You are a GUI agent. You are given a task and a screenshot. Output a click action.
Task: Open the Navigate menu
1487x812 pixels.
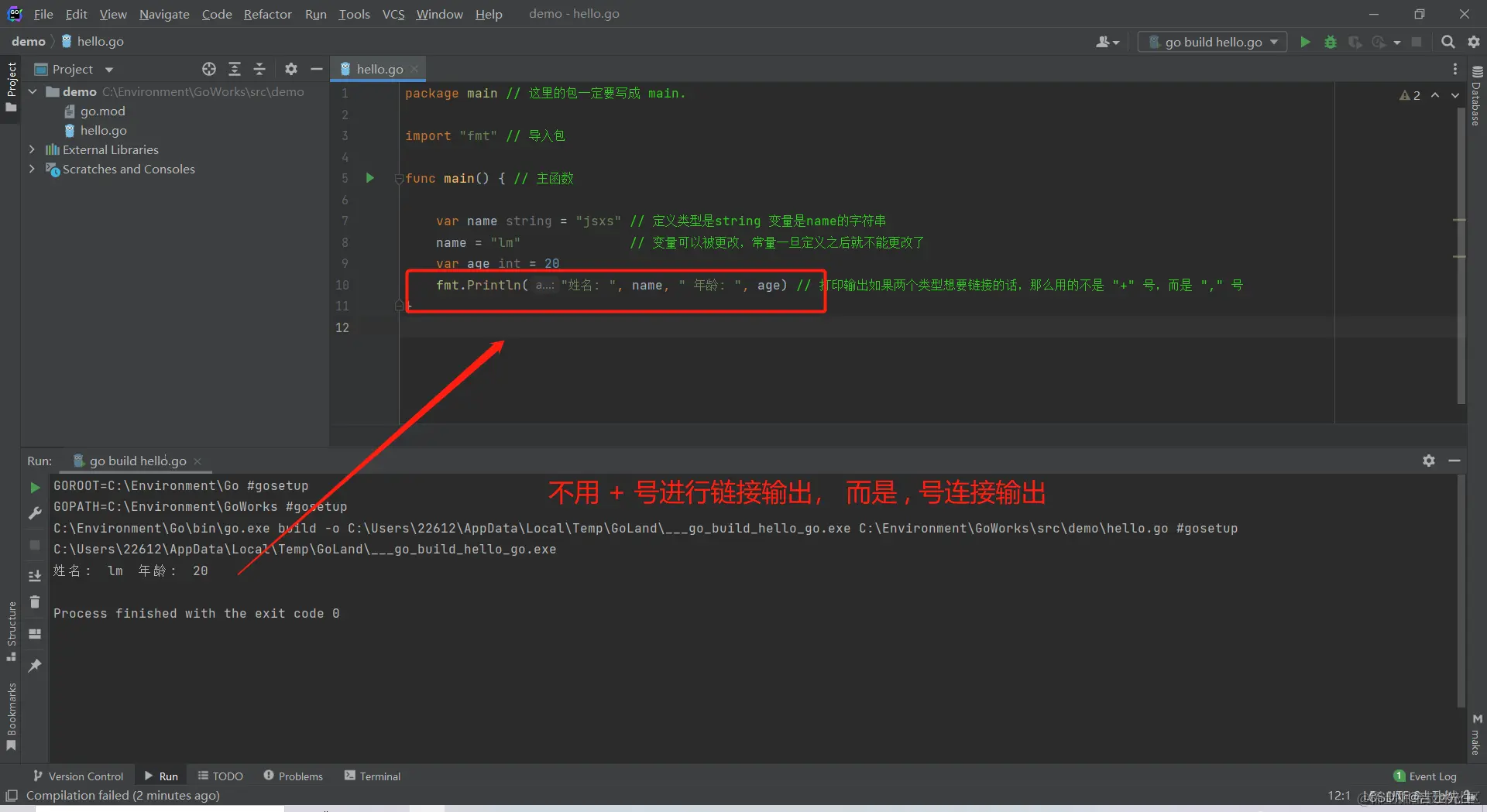tap(164, 14)
